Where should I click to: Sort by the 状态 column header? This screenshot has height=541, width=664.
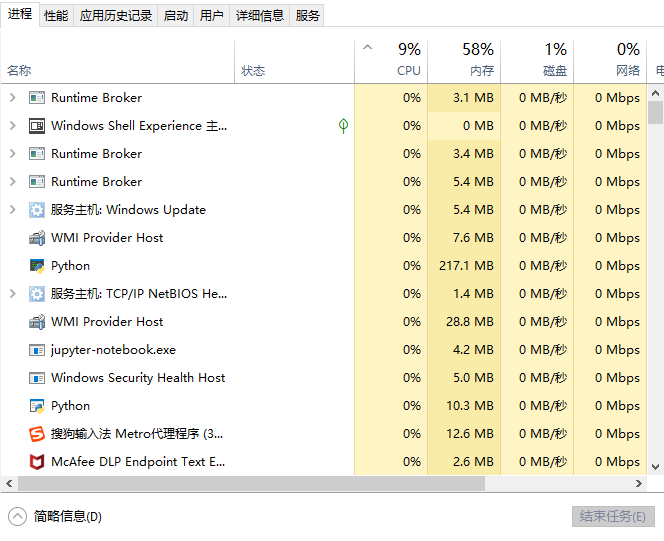294,62
